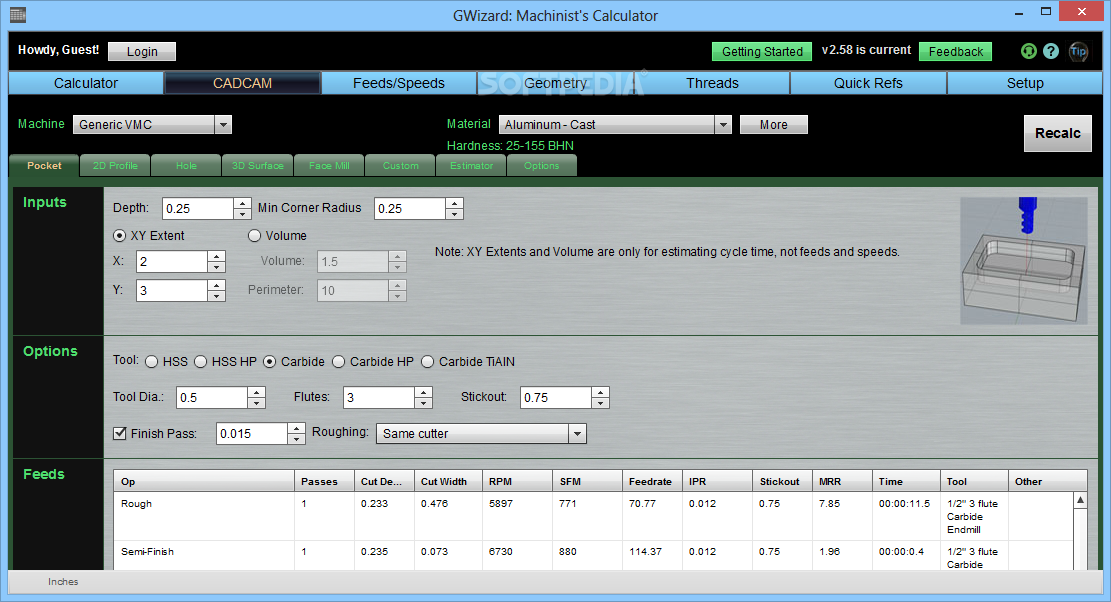1111x602 pixels.
Task: Open the 3D Surface sub-tab
Action: pyautogui.click(x=257, y=166)
